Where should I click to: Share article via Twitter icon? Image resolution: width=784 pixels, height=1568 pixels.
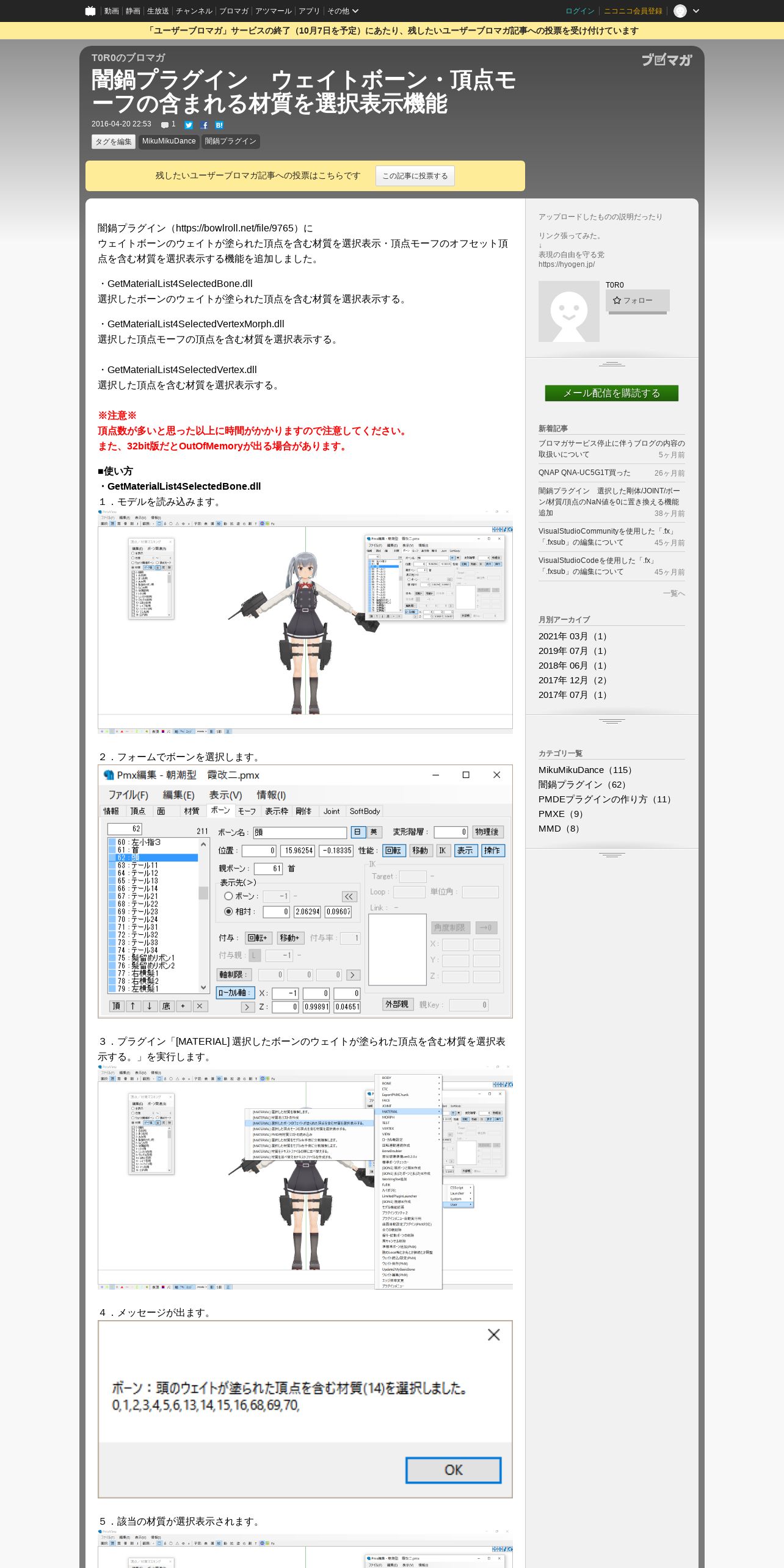pyautogui.click(x=189, y=125)
